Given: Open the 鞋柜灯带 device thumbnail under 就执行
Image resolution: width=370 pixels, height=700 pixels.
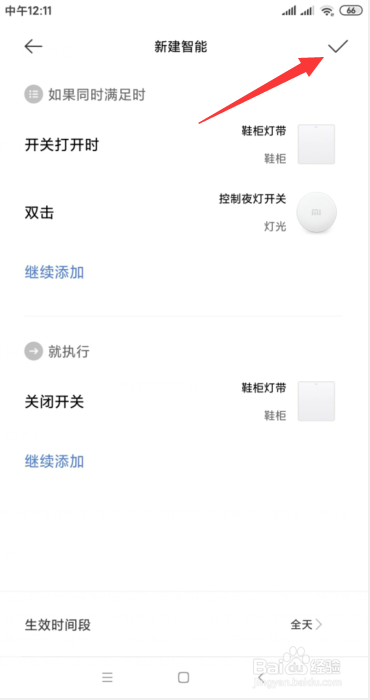Looking at the screenshot, I should pyautogui.click(x=316, y=401).
